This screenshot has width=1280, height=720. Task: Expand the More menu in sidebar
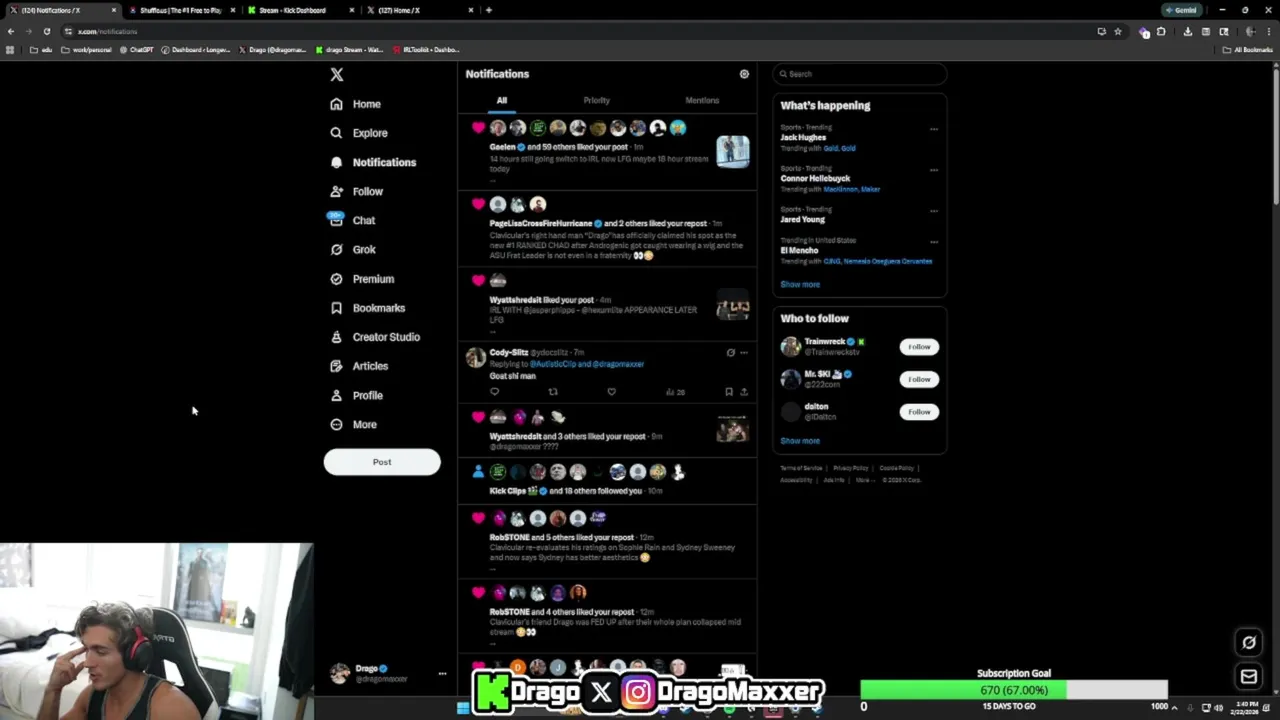(354, 425)
